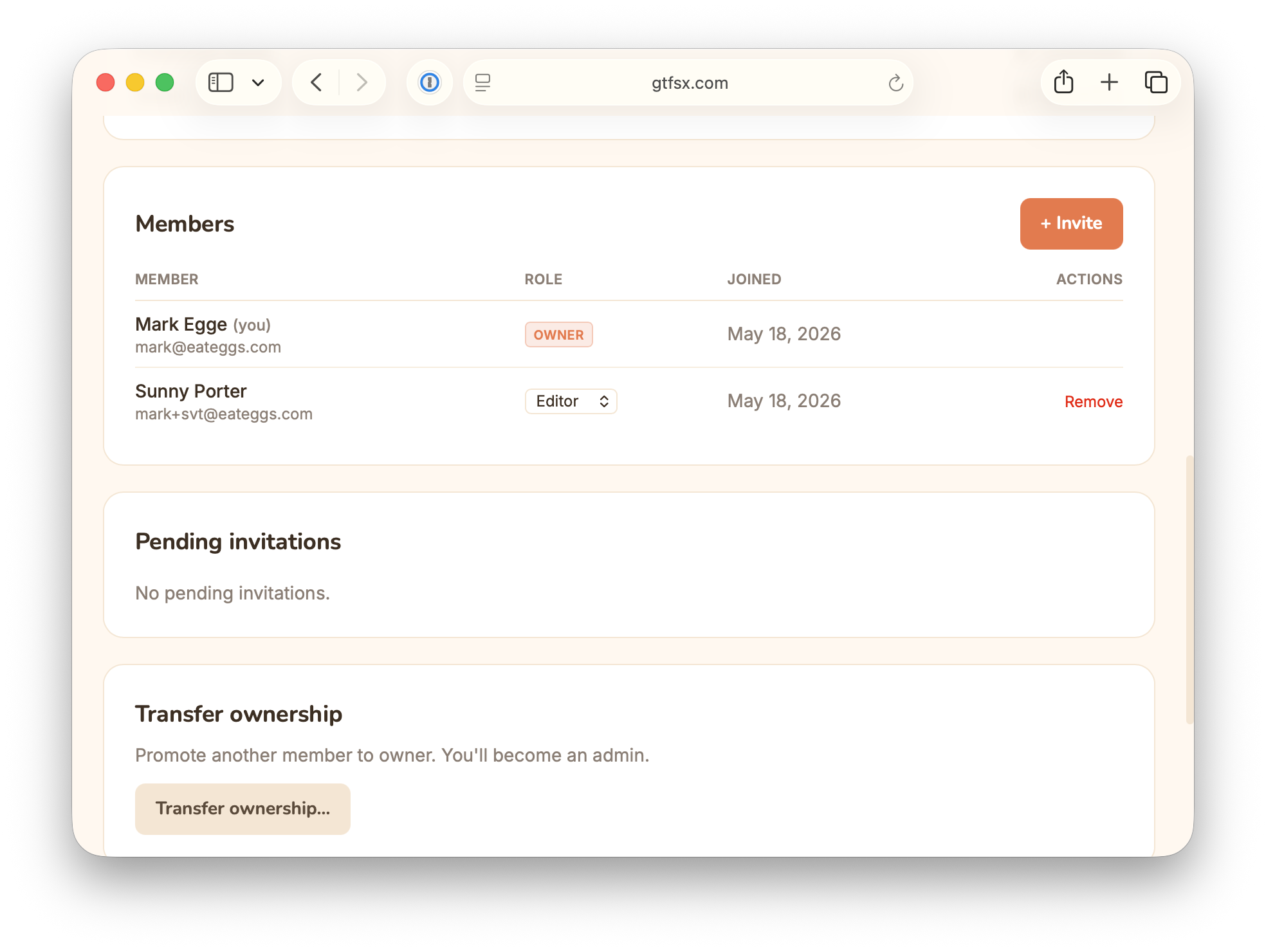The height and width of the screenshot is (952, 1266).
Task: Click the ACTIONS column header
Action: (1089, 279)
